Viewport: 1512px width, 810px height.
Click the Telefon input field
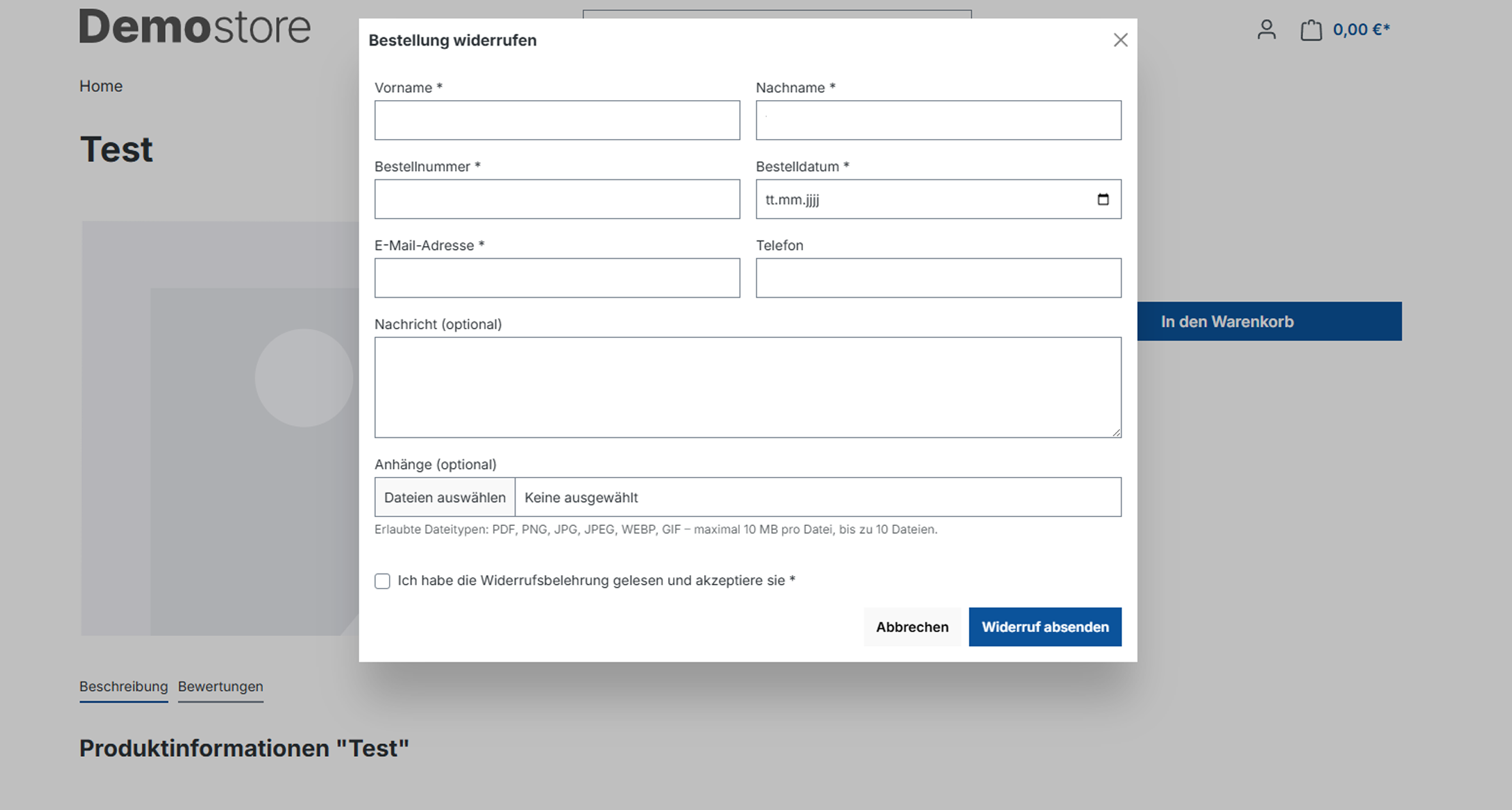tap(939, 278)
